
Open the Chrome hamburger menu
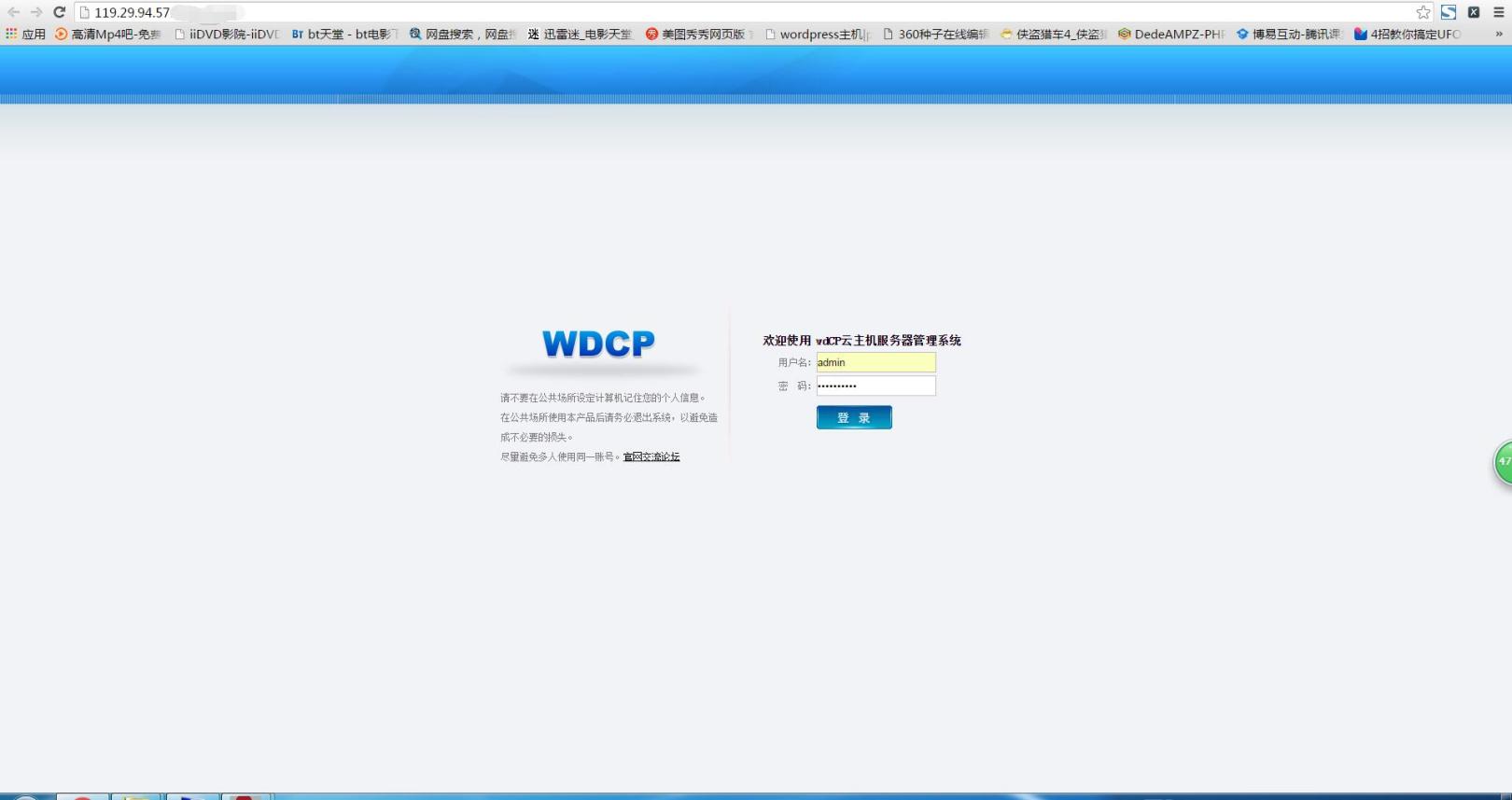[x=1499, y=12]
